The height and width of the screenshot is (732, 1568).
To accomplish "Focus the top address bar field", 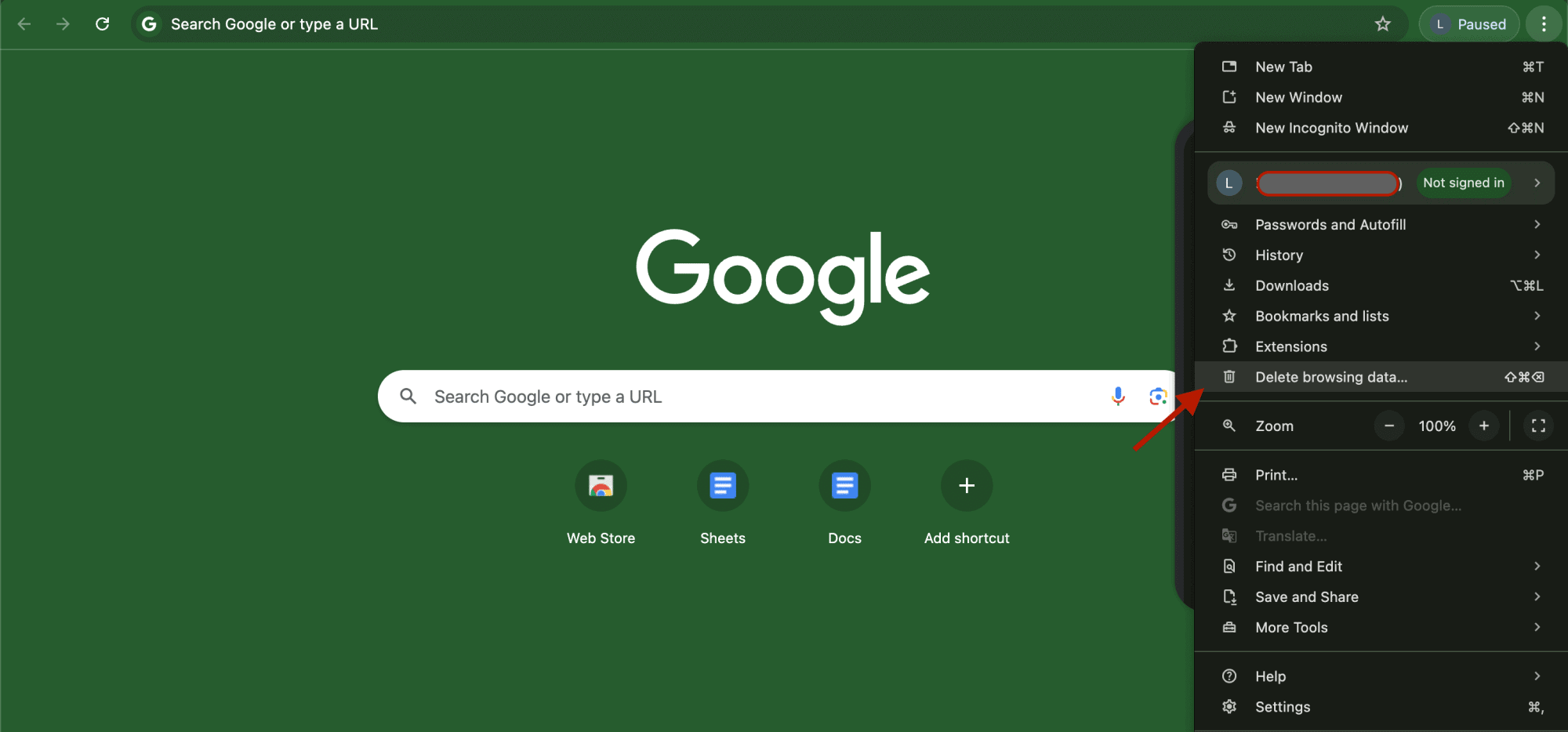I will pos(768,24).
